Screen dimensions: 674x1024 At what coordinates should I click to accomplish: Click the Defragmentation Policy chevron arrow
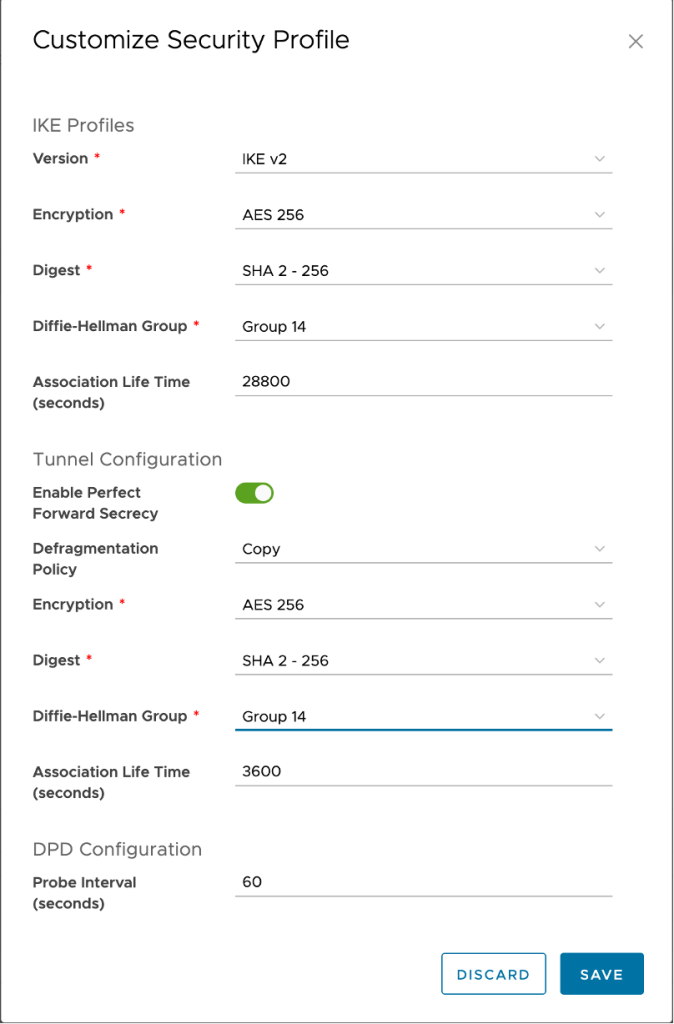pos(599,549)
